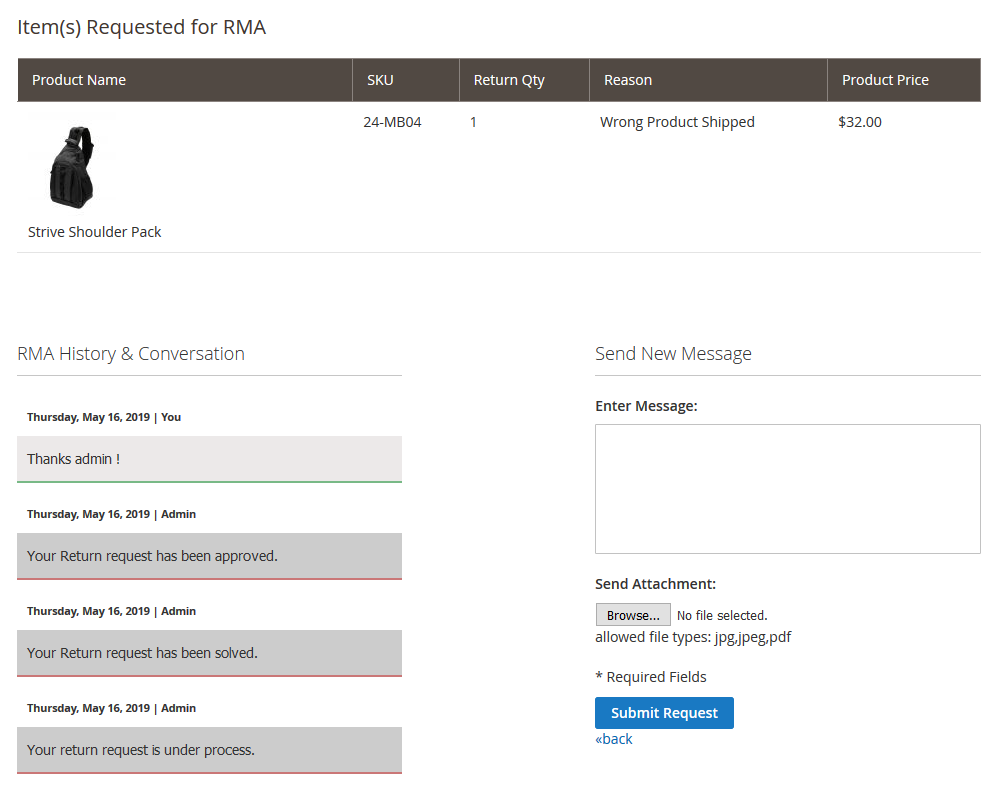Click the Strive Shoulder Pack product name

(x=95, y=232)
